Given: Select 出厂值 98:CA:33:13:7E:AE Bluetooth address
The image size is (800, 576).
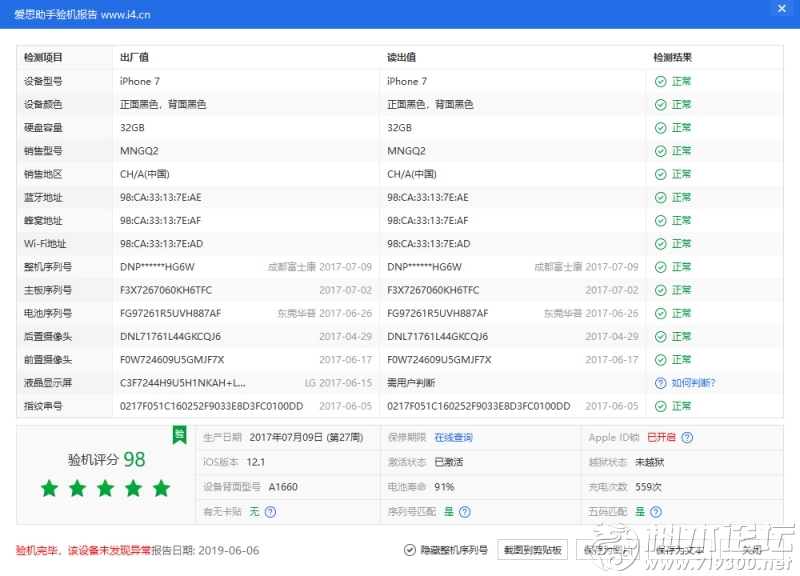Looking at the screenshot, I should 161,197.
